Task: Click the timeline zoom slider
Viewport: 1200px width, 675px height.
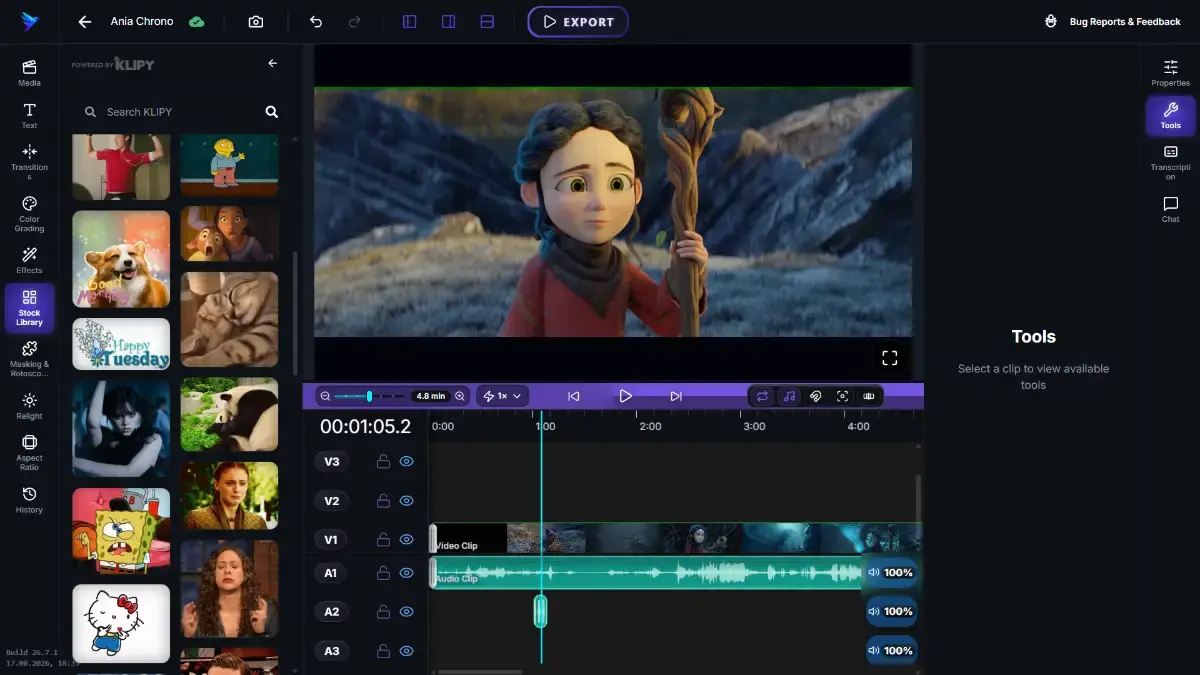Action: pos(369,396)
